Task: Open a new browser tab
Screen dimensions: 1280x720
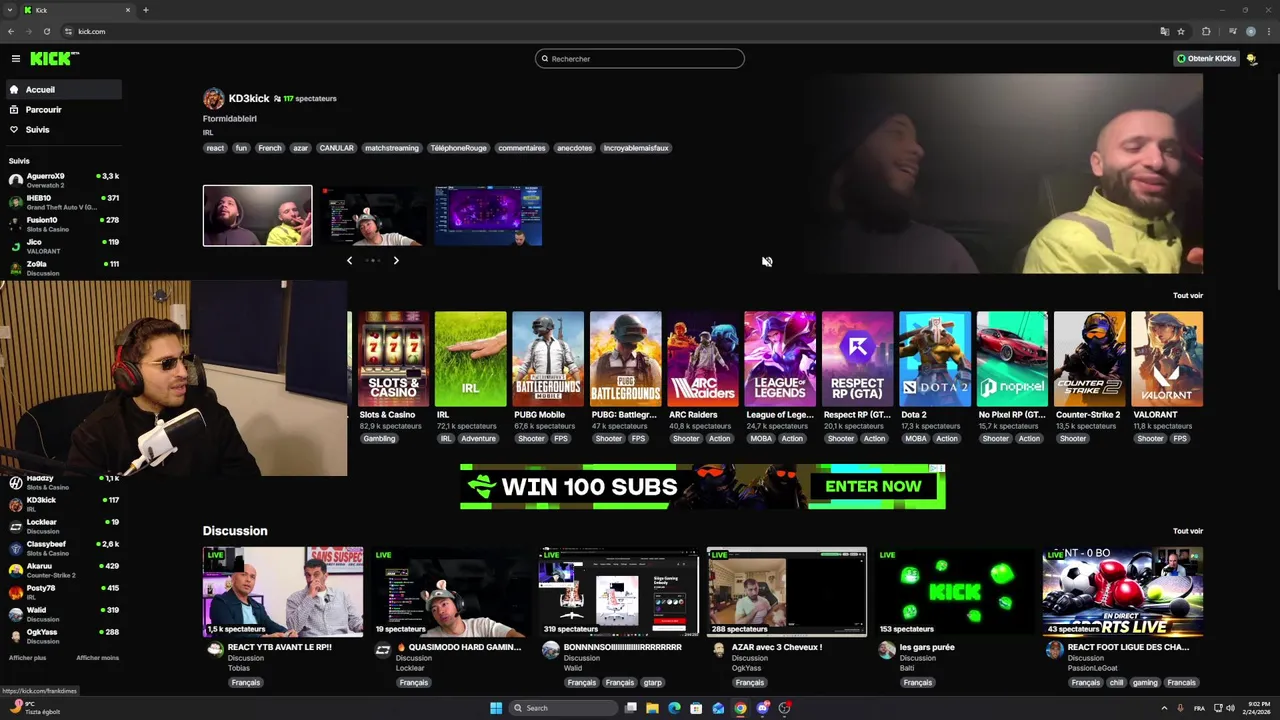Action: point(146,10)
